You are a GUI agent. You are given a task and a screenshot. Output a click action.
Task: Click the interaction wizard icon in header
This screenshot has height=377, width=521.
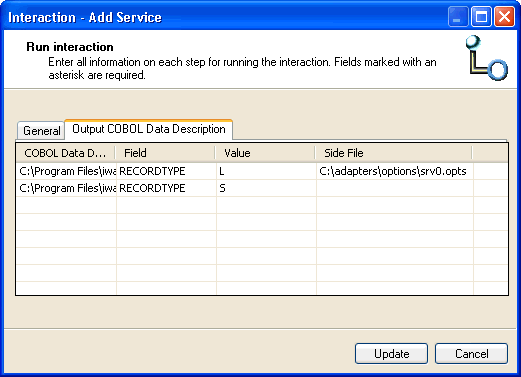[487, 58]
